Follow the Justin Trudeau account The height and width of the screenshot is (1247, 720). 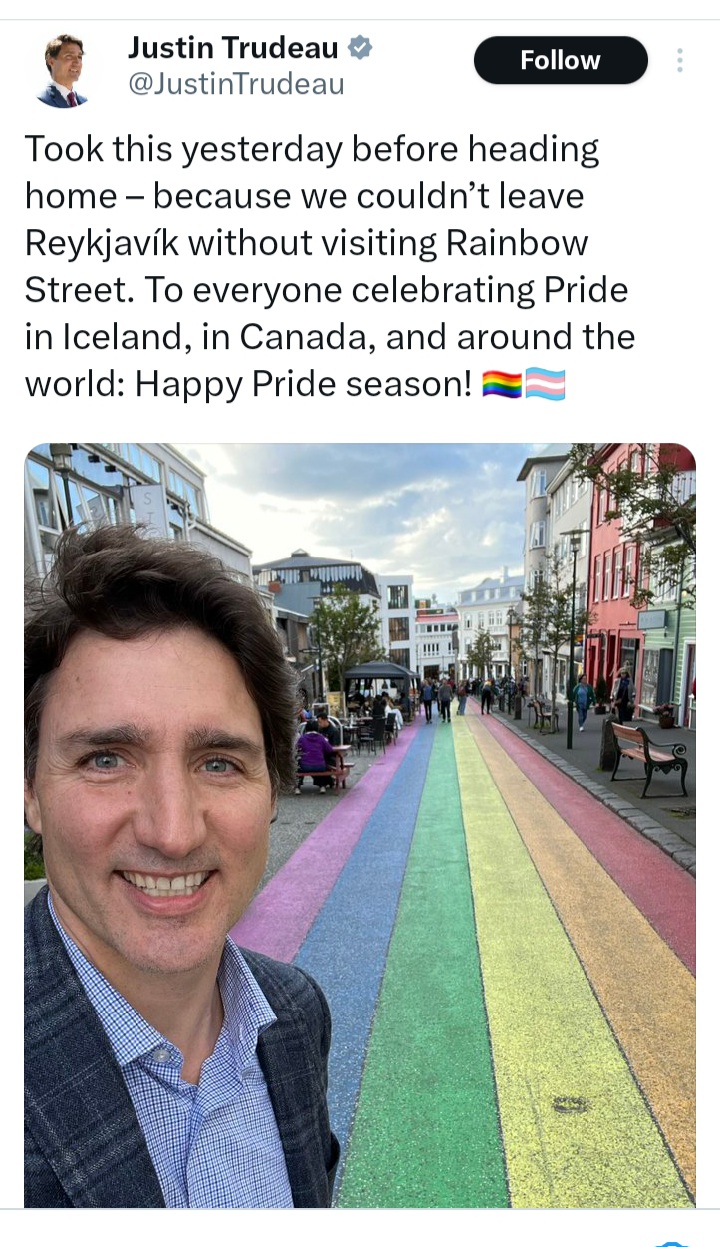point(561,60)
